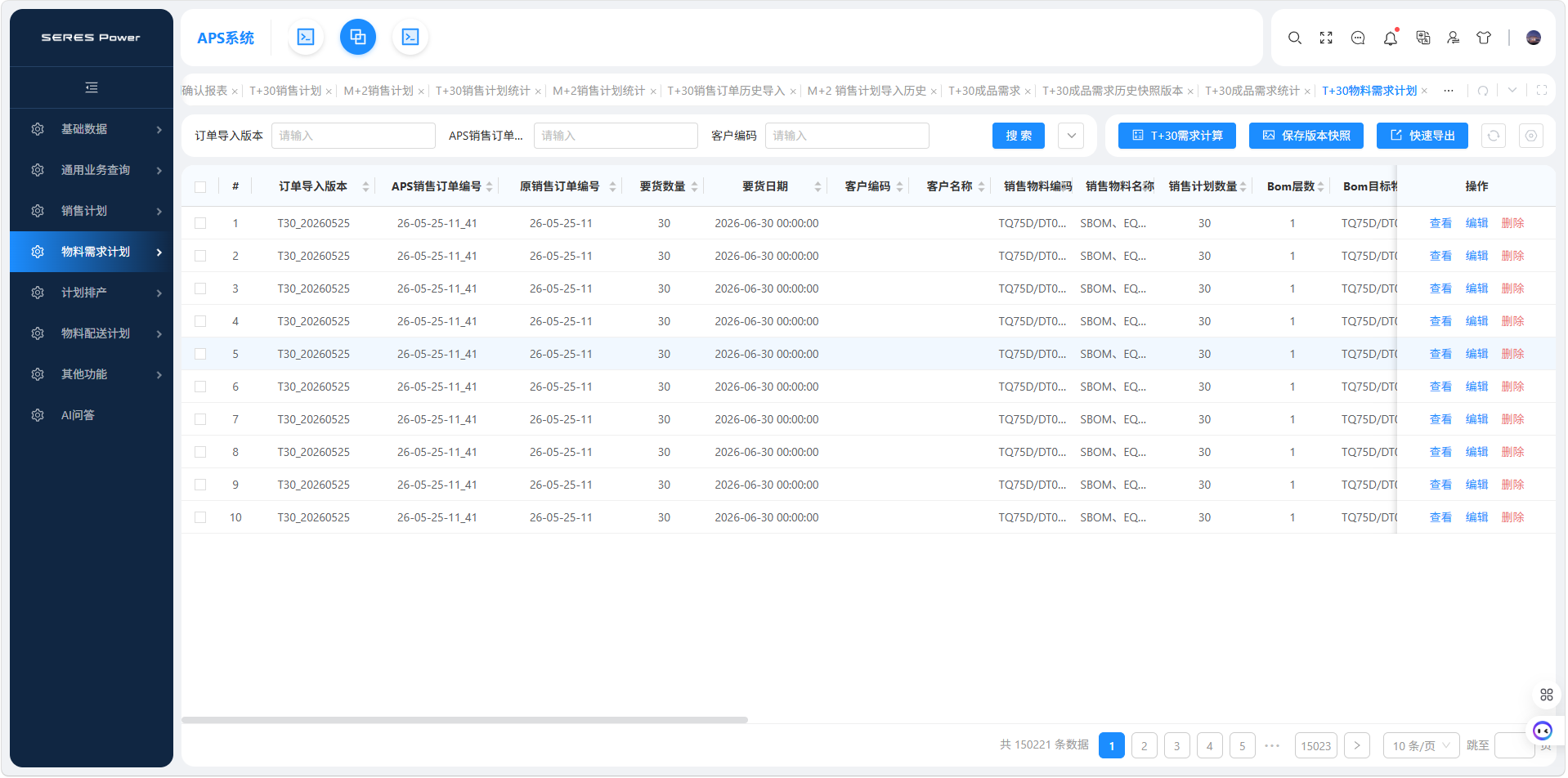The image size is (1568, 778).
Task: Click 保存版本快照 button
Action: point(1306,136)
